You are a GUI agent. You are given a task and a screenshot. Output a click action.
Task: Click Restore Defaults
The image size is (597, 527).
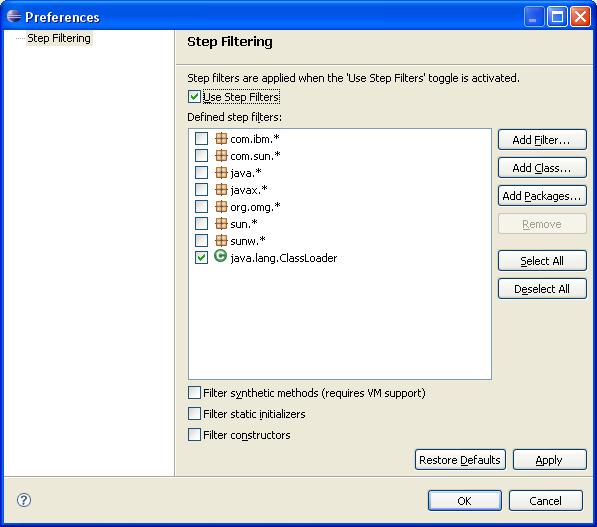[460, 460]
